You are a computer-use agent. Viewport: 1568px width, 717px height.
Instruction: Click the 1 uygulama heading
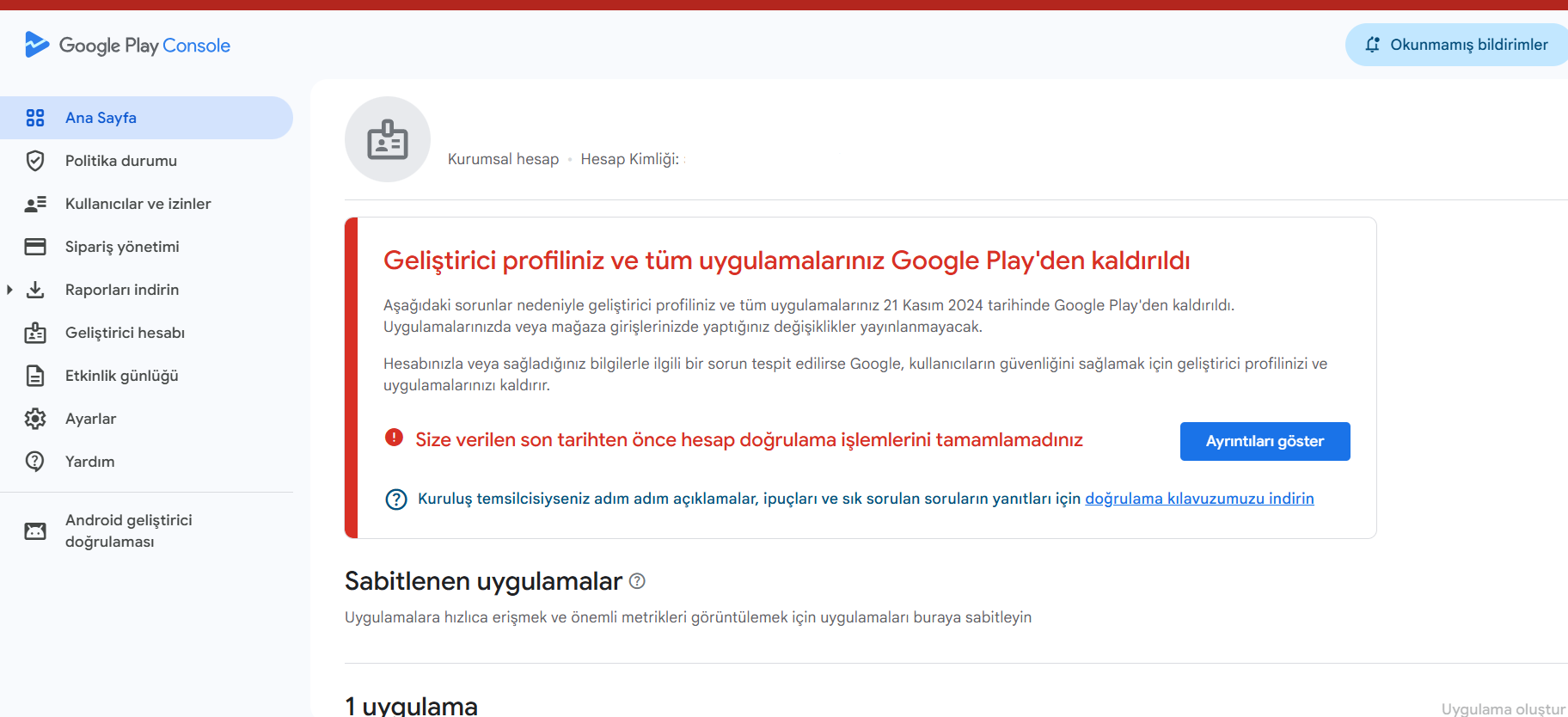(411, 706)
